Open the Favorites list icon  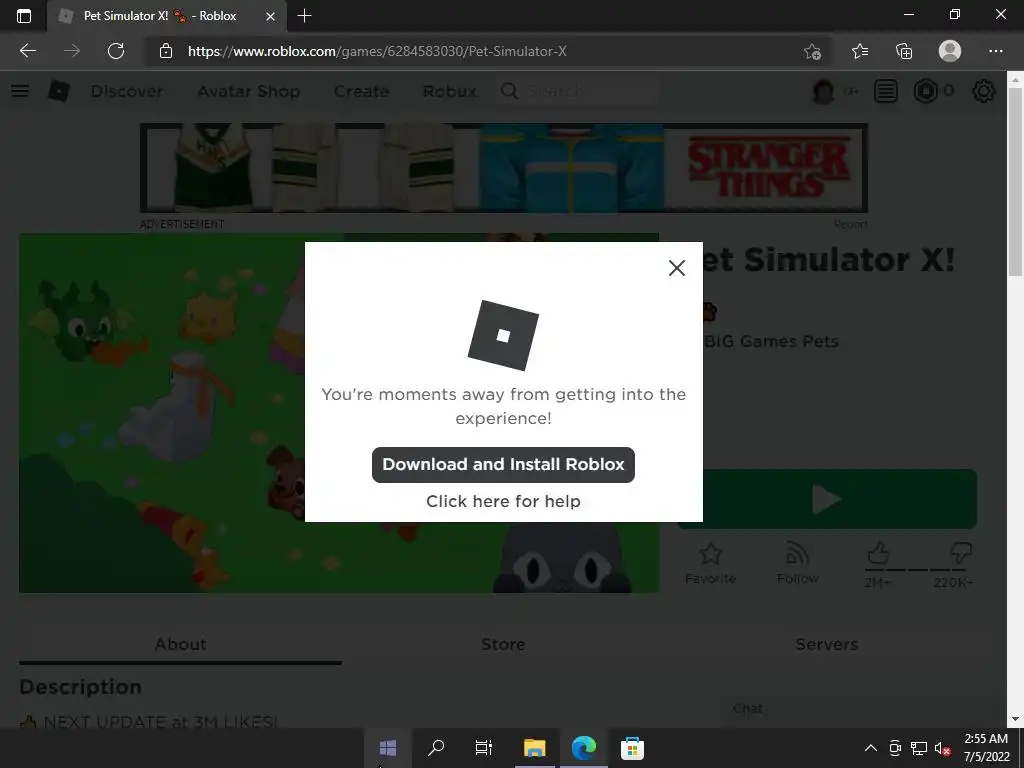coord(859,51)
